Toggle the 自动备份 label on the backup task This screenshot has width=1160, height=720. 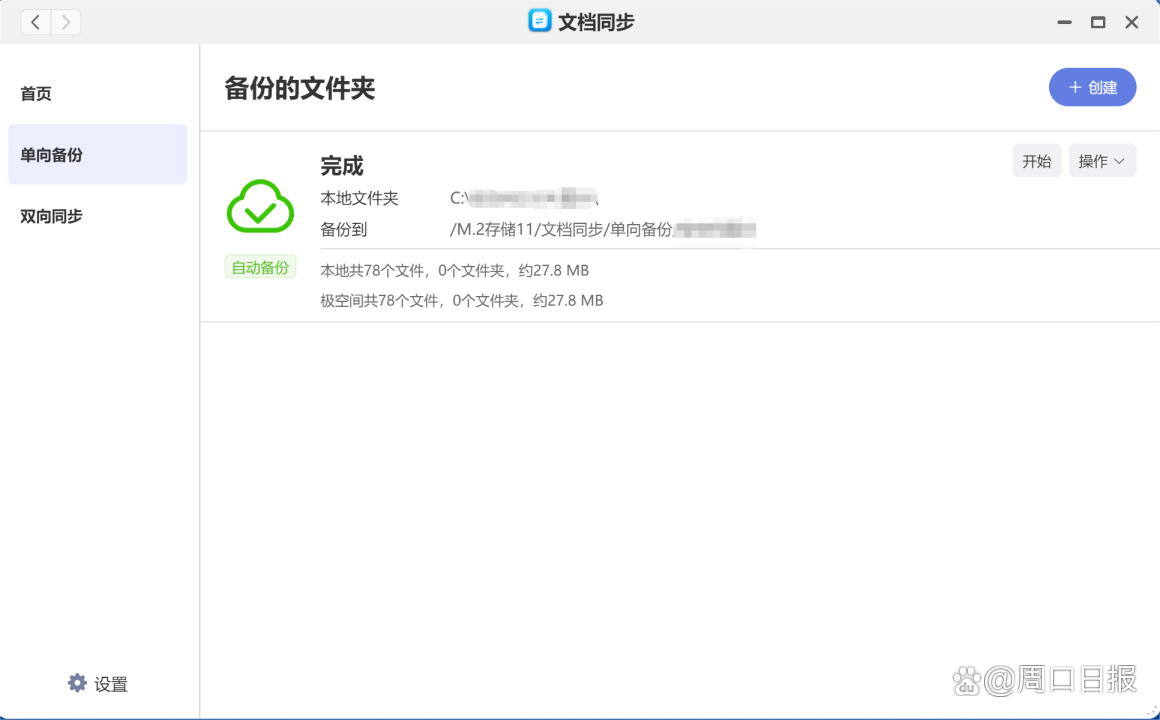point(260,267)
